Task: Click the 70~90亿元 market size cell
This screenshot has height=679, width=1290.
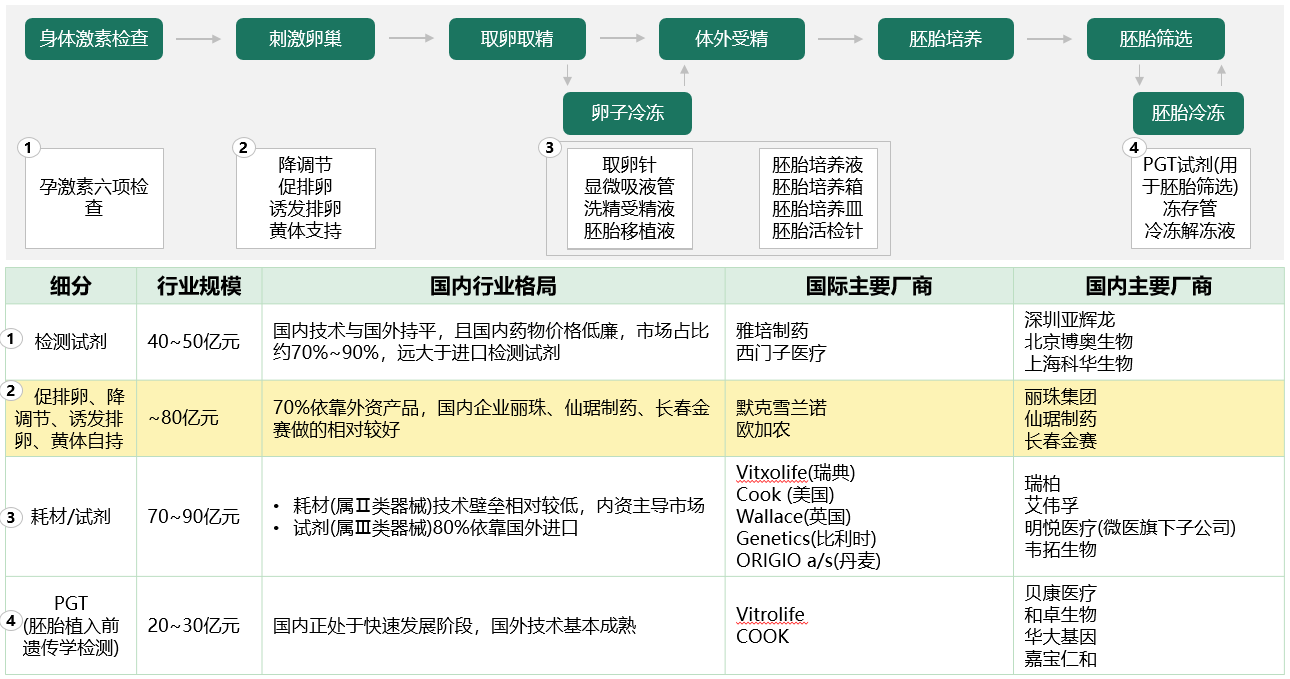Action: [199, 517]
